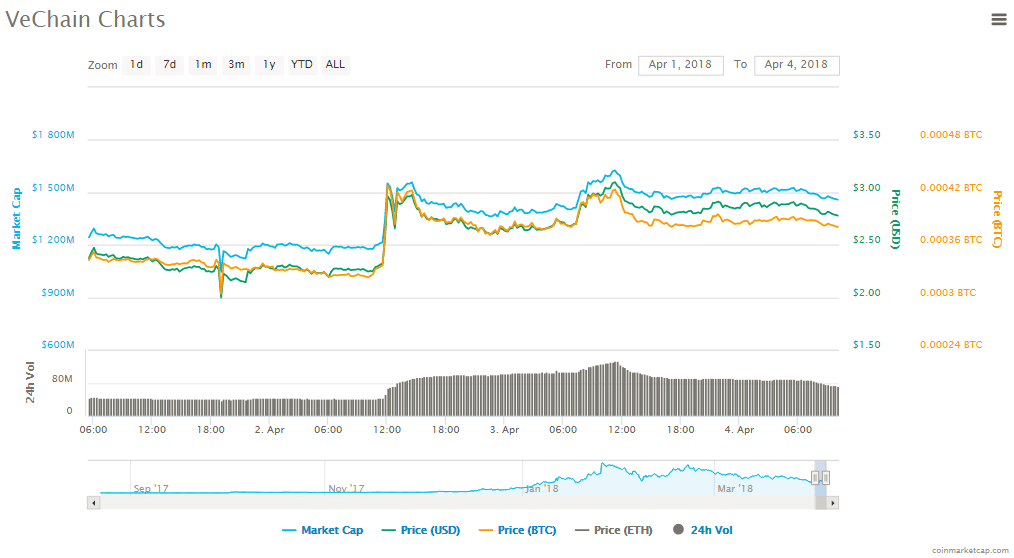Click the Price (BTC) vertical axis title

coord(997,219)
